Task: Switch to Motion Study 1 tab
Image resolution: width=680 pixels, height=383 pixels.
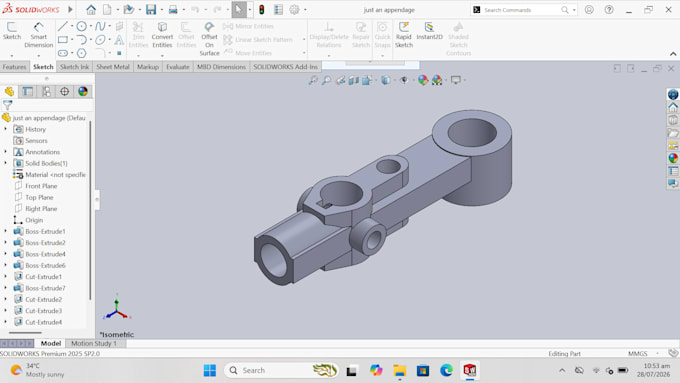Action: coord(94,343)
